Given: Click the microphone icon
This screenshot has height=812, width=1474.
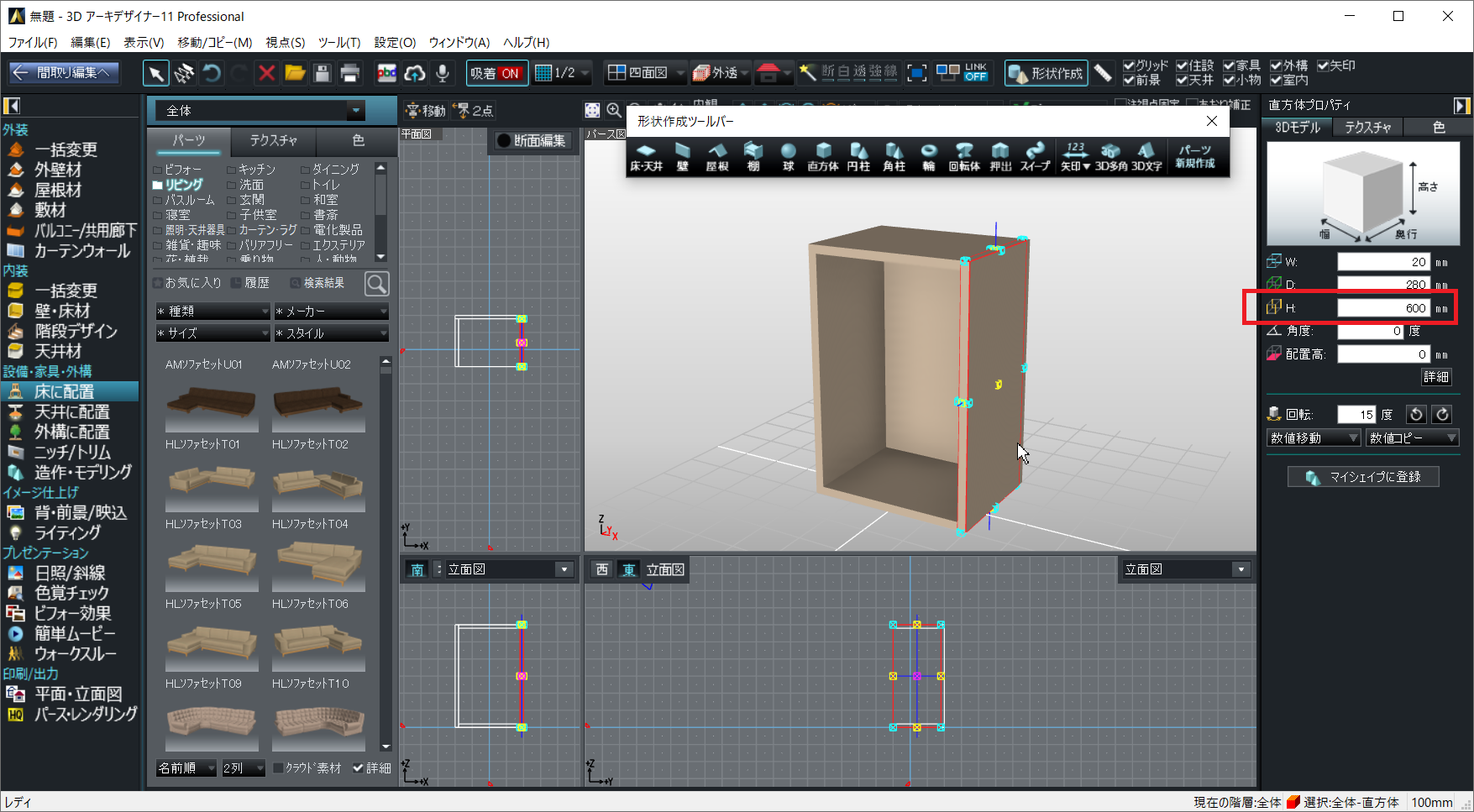Looking at the screenshot, I should click(x=443, y=73).
